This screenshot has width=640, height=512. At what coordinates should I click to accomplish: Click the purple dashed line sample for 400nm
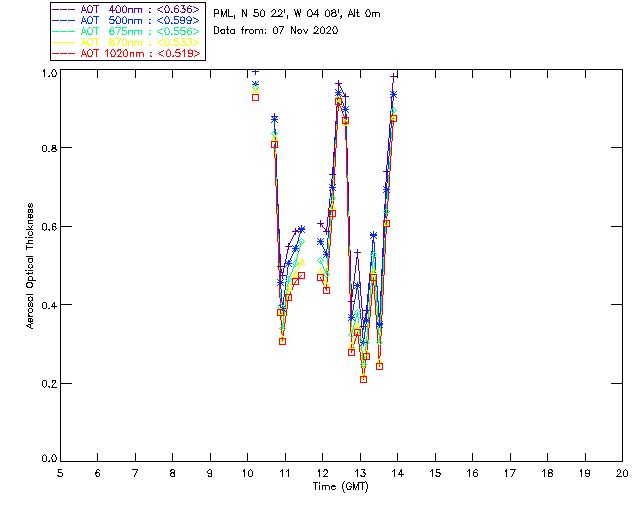click(64, 9)
